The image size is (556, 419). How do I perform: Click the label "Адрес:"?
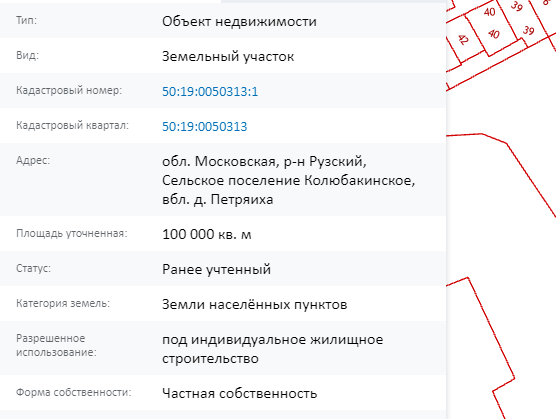click(x=33, y=160)
